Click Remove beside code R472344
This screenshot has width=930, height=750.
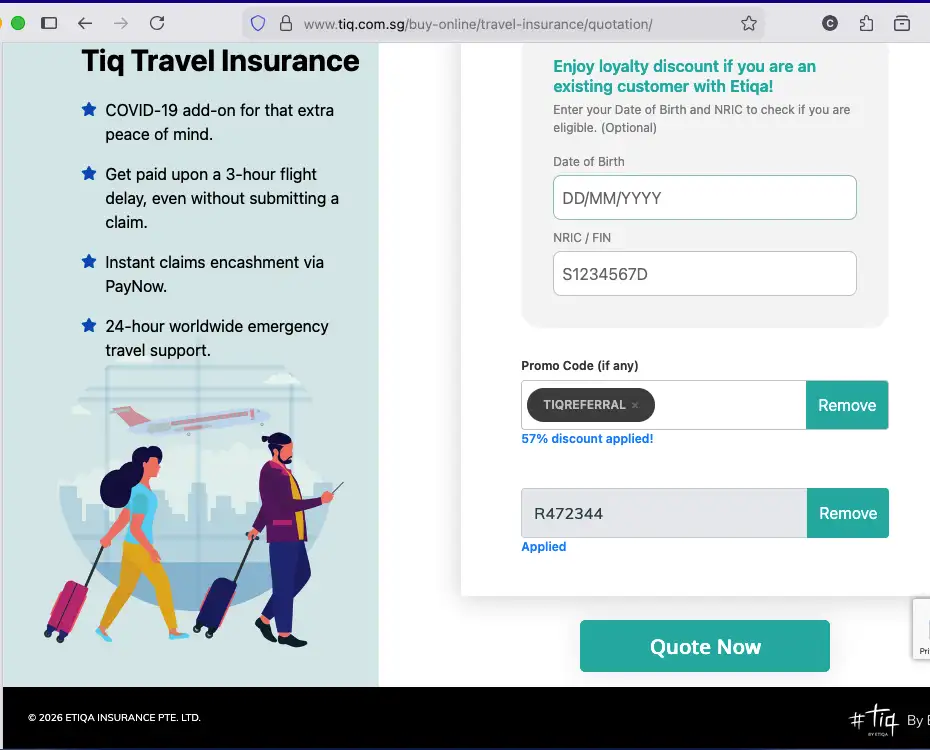tap(847, 512)
